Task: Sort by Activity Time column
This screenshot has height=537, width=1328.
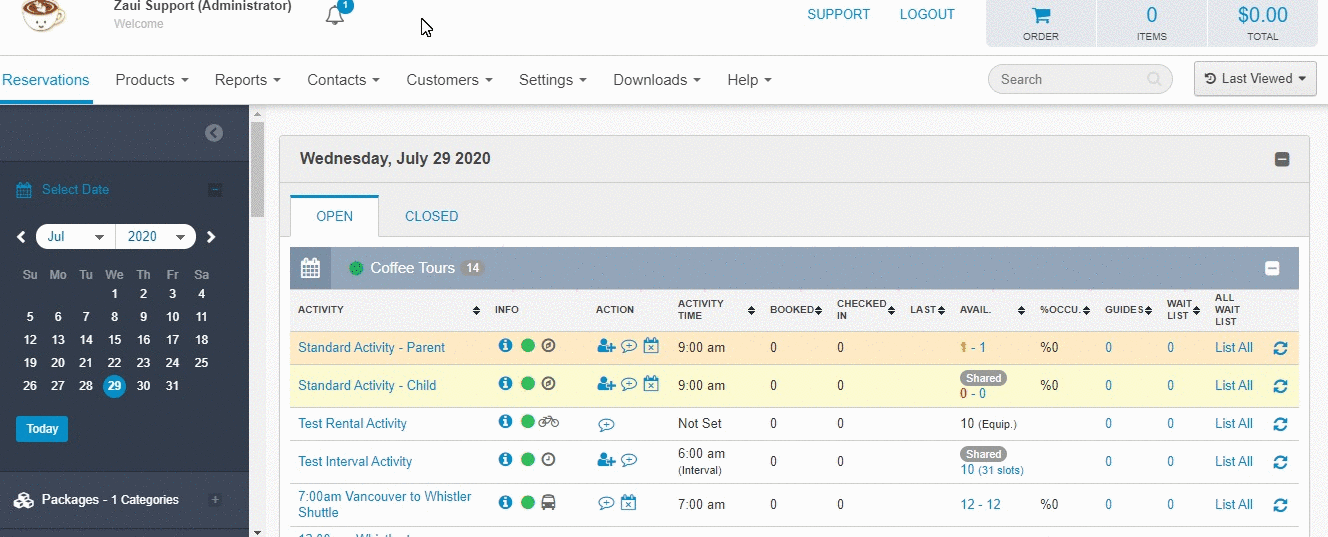Action: click(752, 310)
